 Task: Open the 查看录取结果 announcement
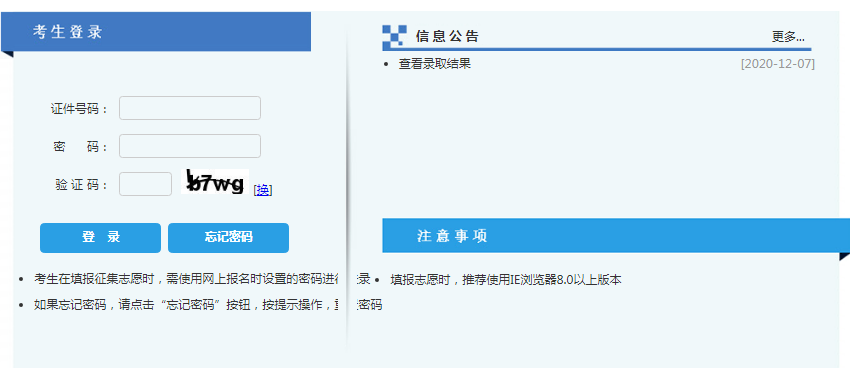click(435, 64)
